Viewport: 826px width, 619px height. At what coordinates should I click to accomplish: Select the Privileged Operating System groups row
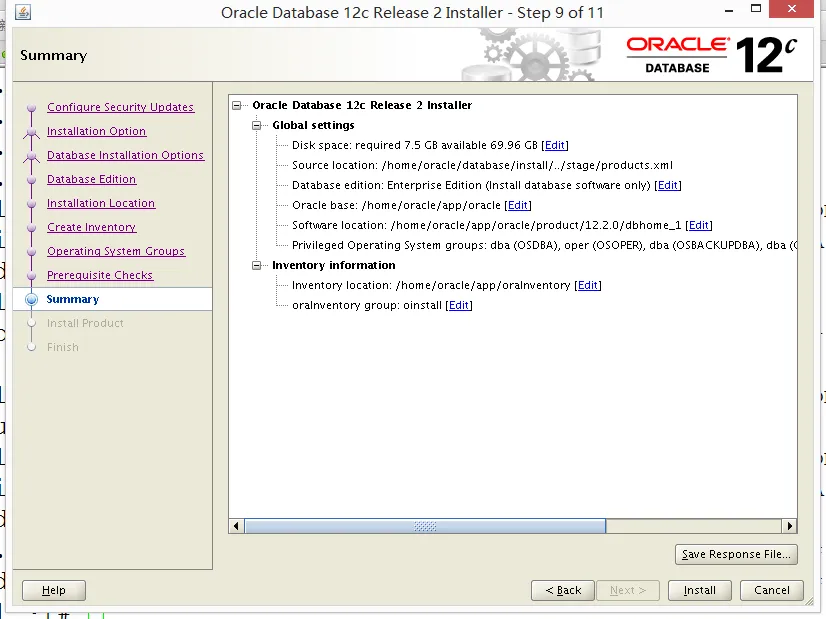coord(544,245)
